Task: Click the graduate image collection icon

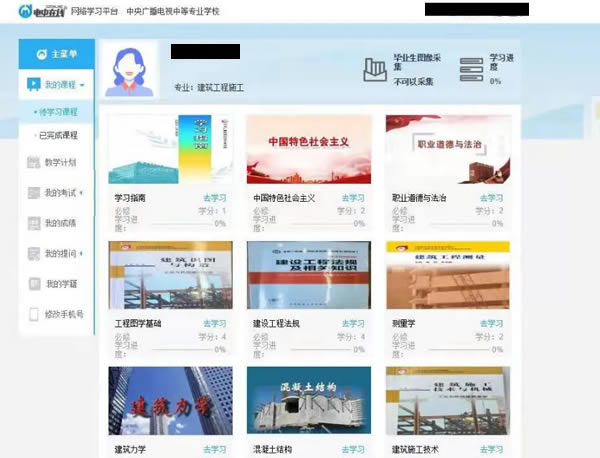Action: coord(375,70)
